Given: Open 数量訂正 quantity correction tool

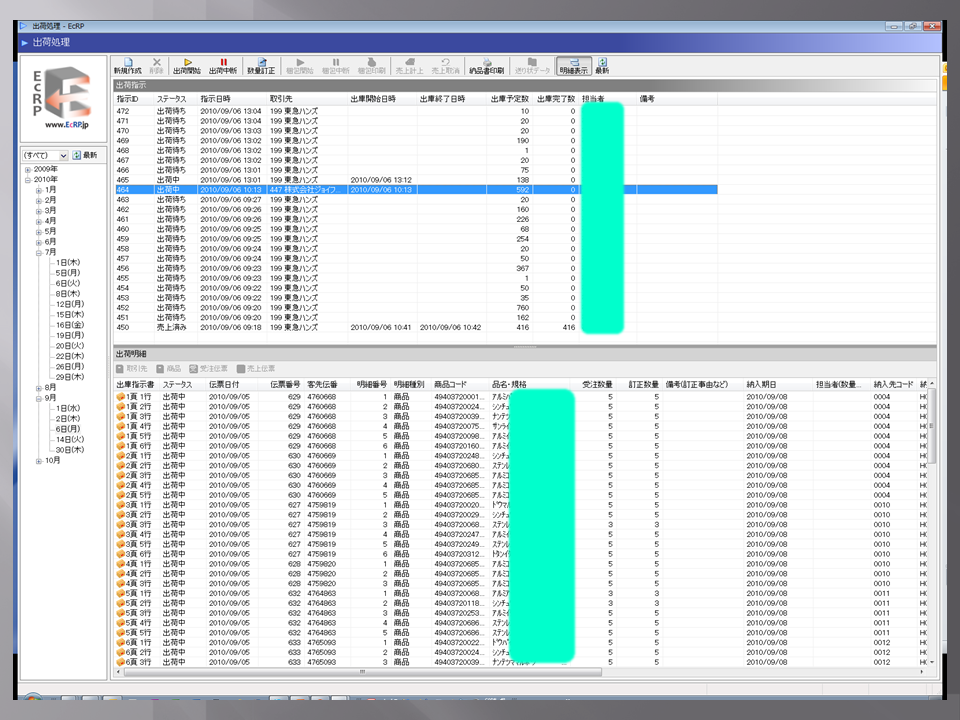Looking at the screenshot, I should pos(261,66).
